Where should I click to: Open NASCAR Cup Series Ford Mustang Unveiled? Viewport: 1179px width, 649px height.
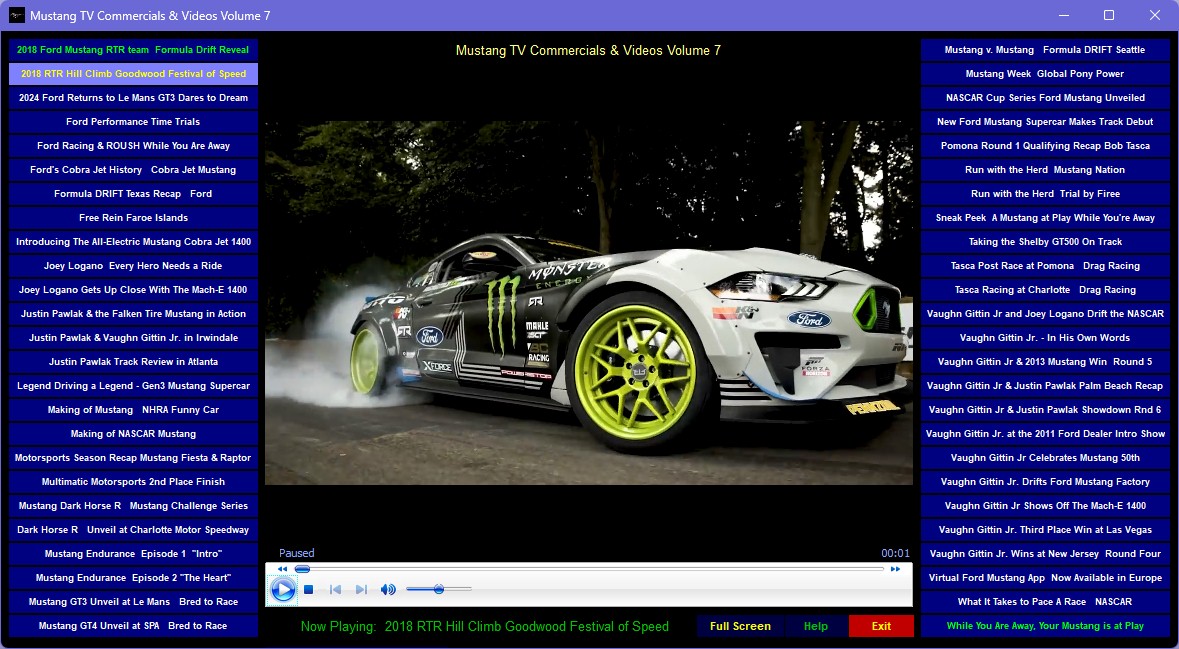pos(1045,98)
